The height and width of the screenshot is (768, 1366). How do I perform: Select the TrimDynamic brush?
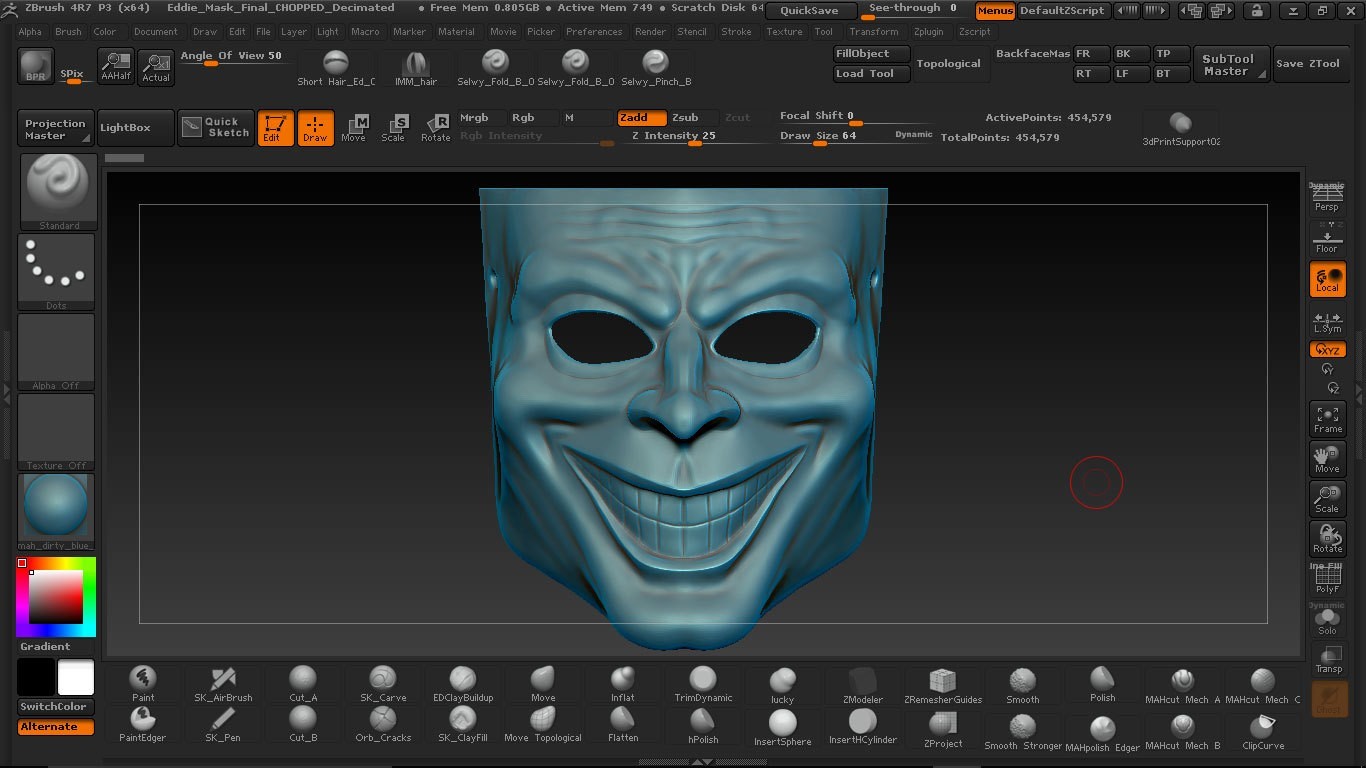pos(703,684)
